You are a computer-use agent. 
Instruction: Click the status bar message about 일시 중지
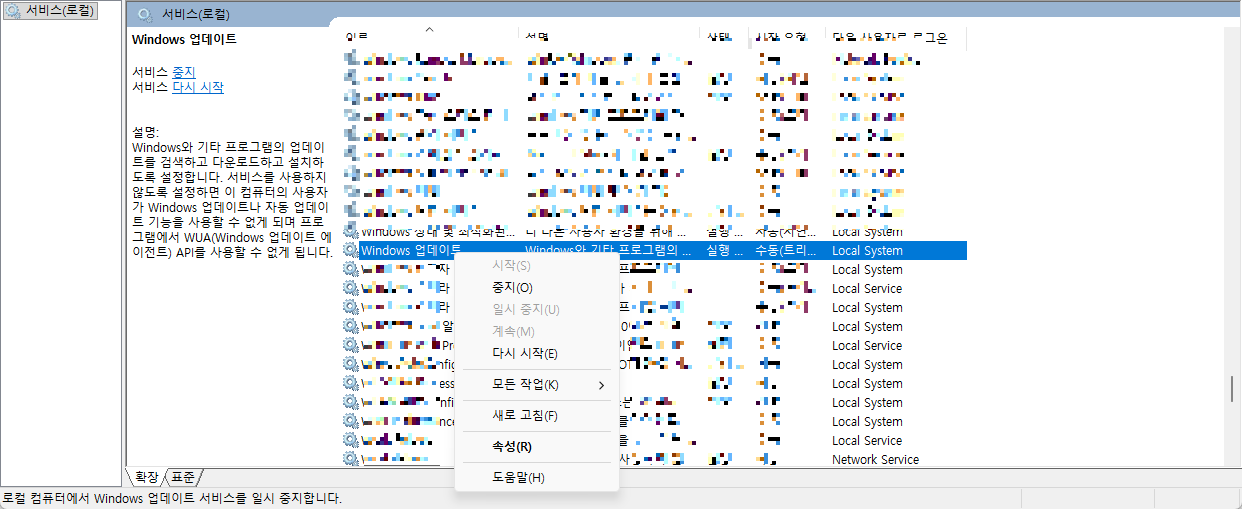(x=172, y=498)
